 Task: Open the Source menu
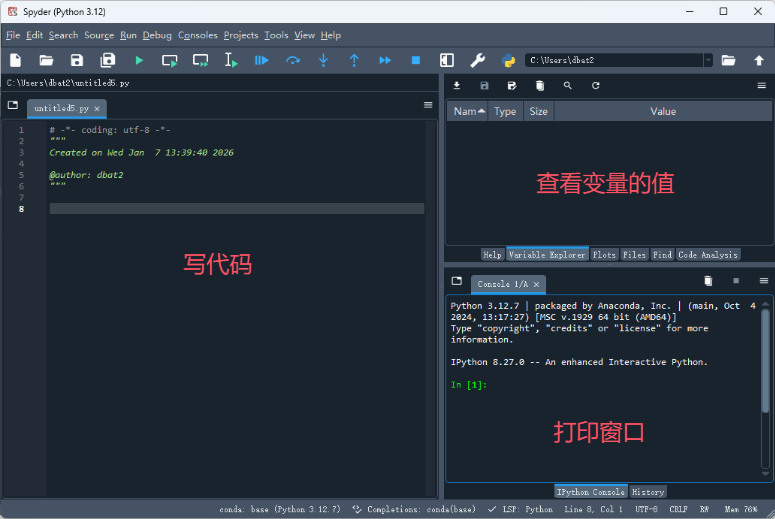point(99,35)
